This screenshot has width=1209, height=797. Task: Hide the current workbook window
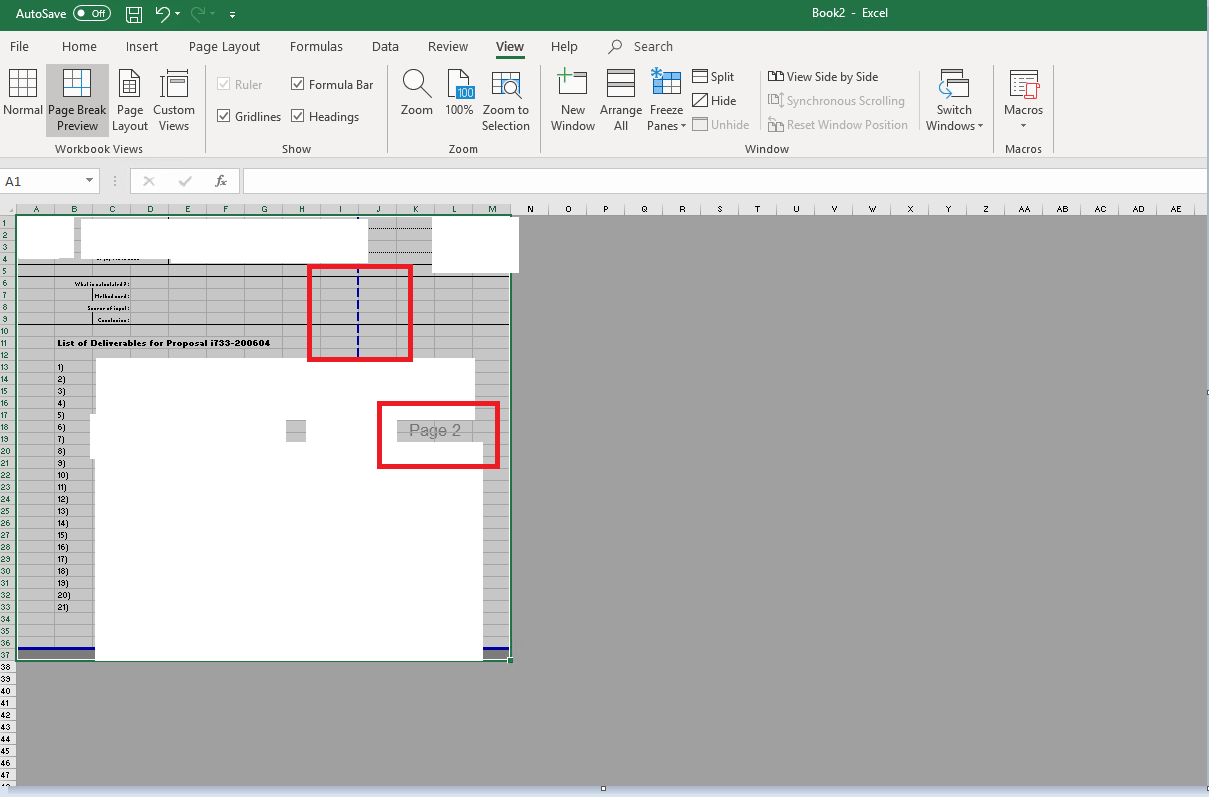pos(714,101)
